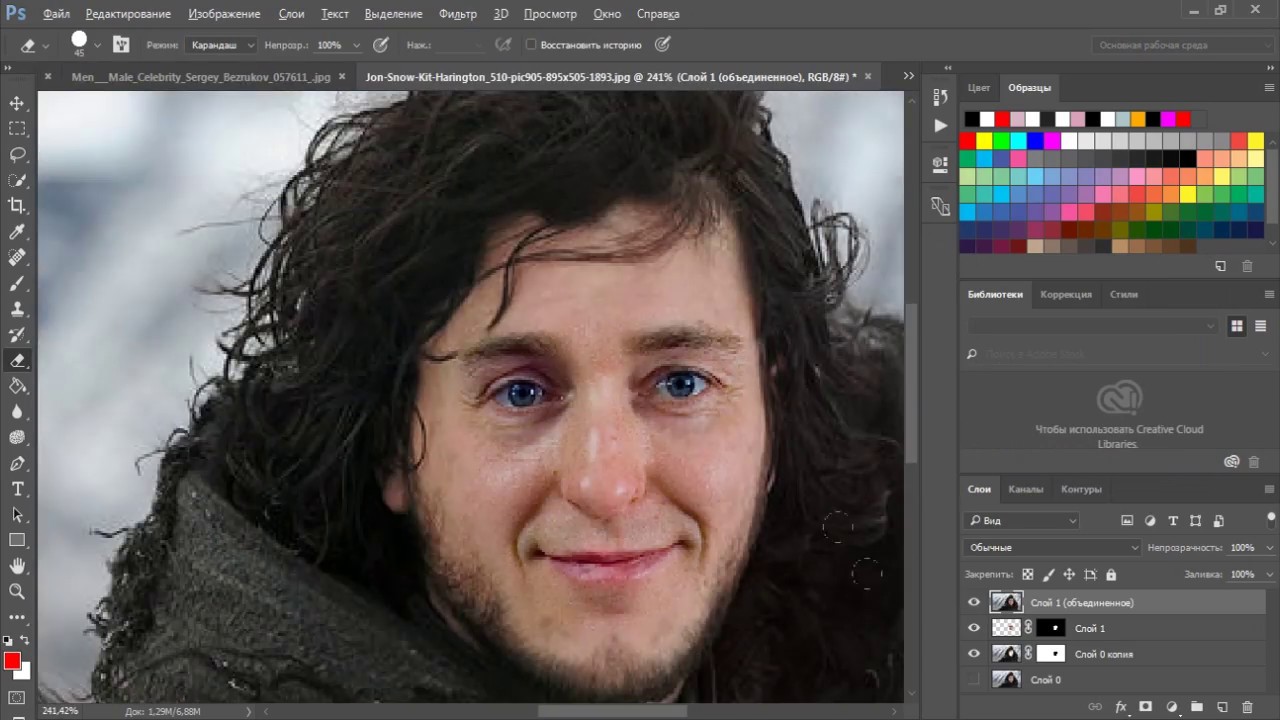Open the Обычные blend mode dropdown
This screenshot has width=1280, height=720.
pyautogui.click(x=1053, y=547)
